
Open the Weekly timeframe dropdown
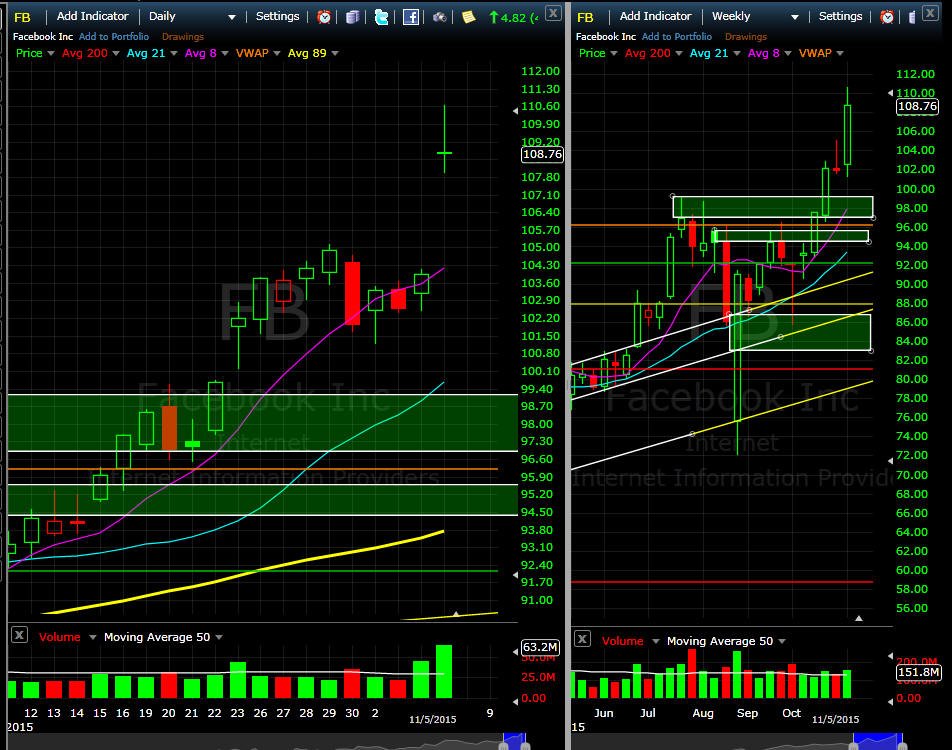[755, 16]
